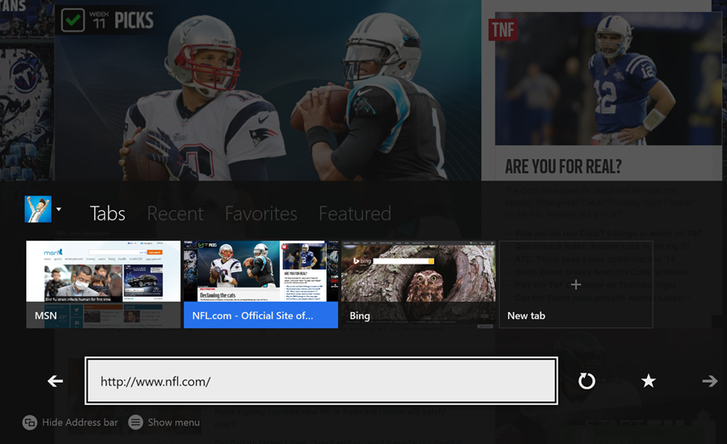This screenshot has width=727, height=444.
Task: Select the Tabs section
Action: [x=107, y=214]
